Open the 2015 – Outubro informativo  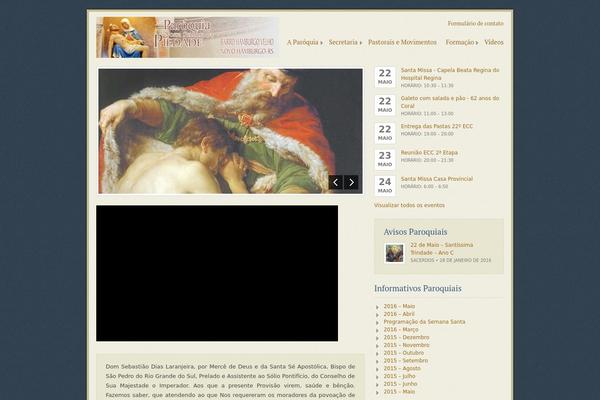click(404, 353)
